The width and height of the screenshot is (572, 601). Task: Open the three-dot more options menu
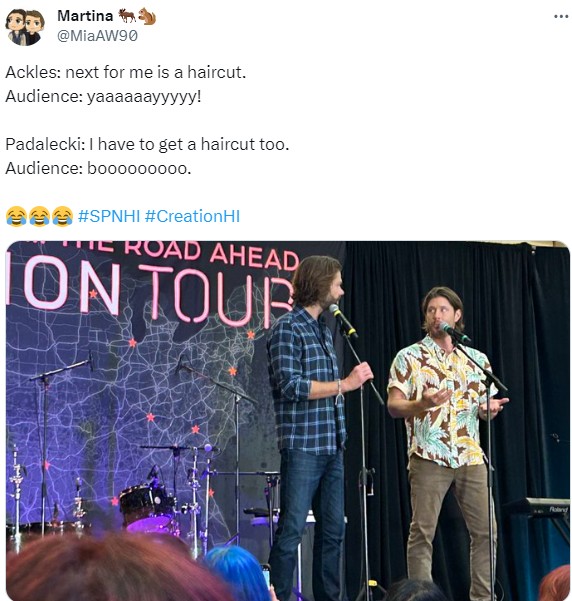point(561,16)
